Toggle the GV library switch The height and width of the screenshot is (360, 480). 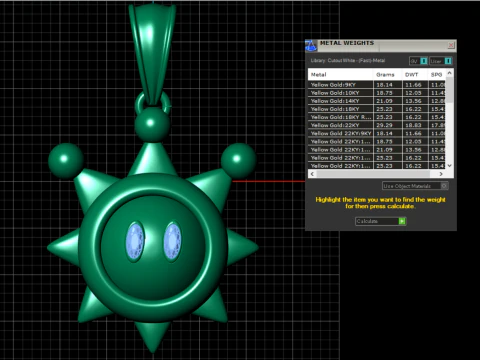[x=418, y=61]
